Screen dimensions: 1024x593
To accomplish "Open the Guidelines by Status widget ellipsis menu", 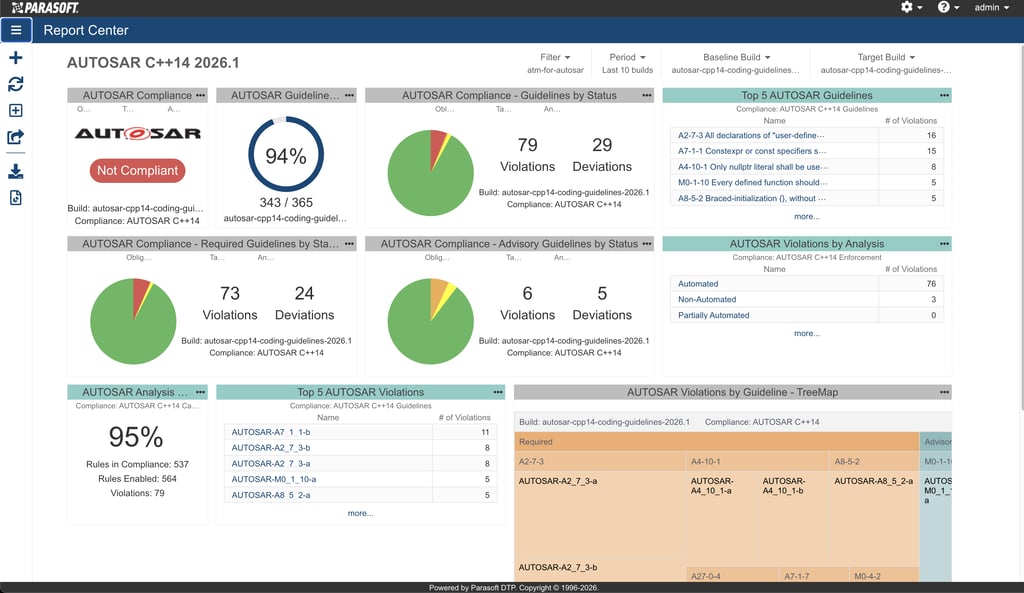I will point(647,95).
